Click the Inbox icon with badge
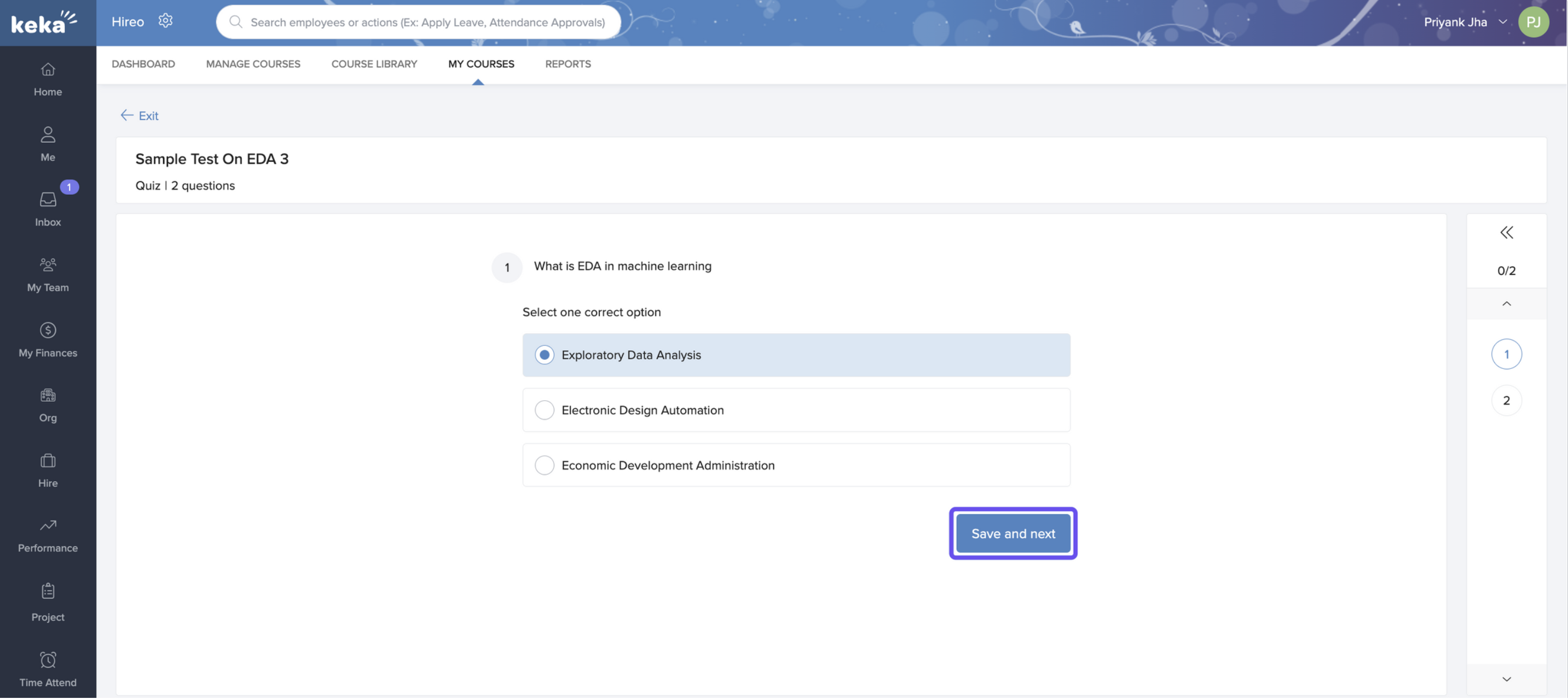Image resolution: width=1568 pixels, height=699 pixels. (48, 200)
